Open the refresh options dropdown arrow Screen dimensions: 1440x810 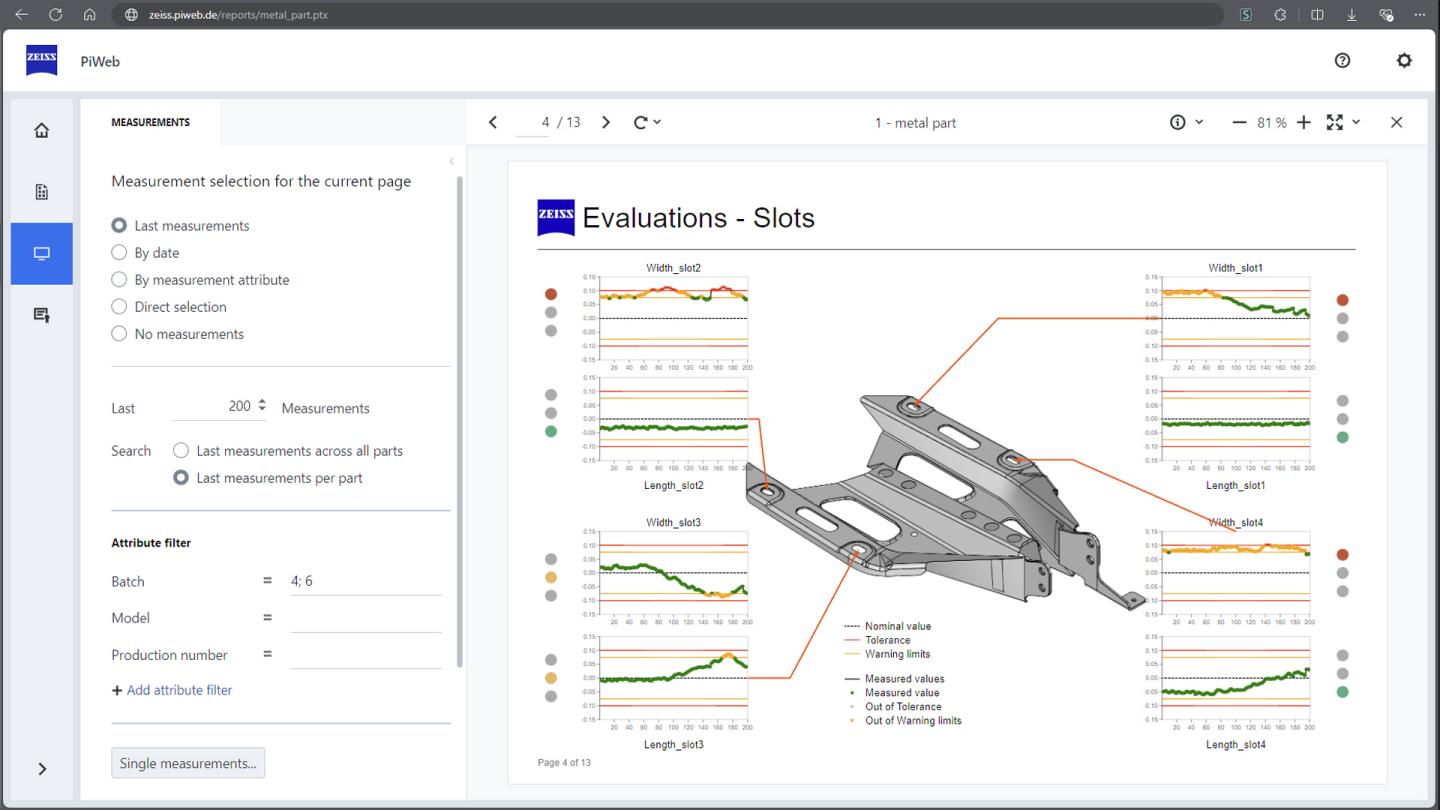tap(657, 121)
